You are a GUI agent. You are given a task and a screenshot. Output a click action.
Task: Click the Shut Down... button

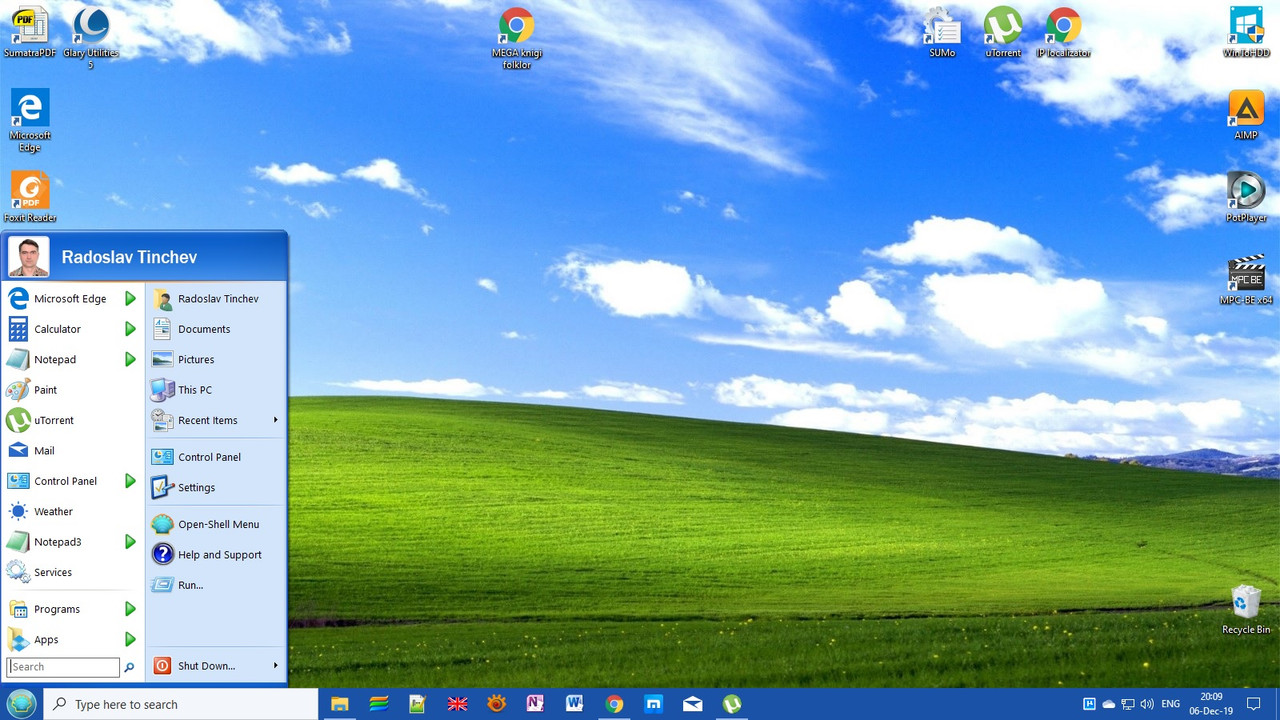pos(207,666)
